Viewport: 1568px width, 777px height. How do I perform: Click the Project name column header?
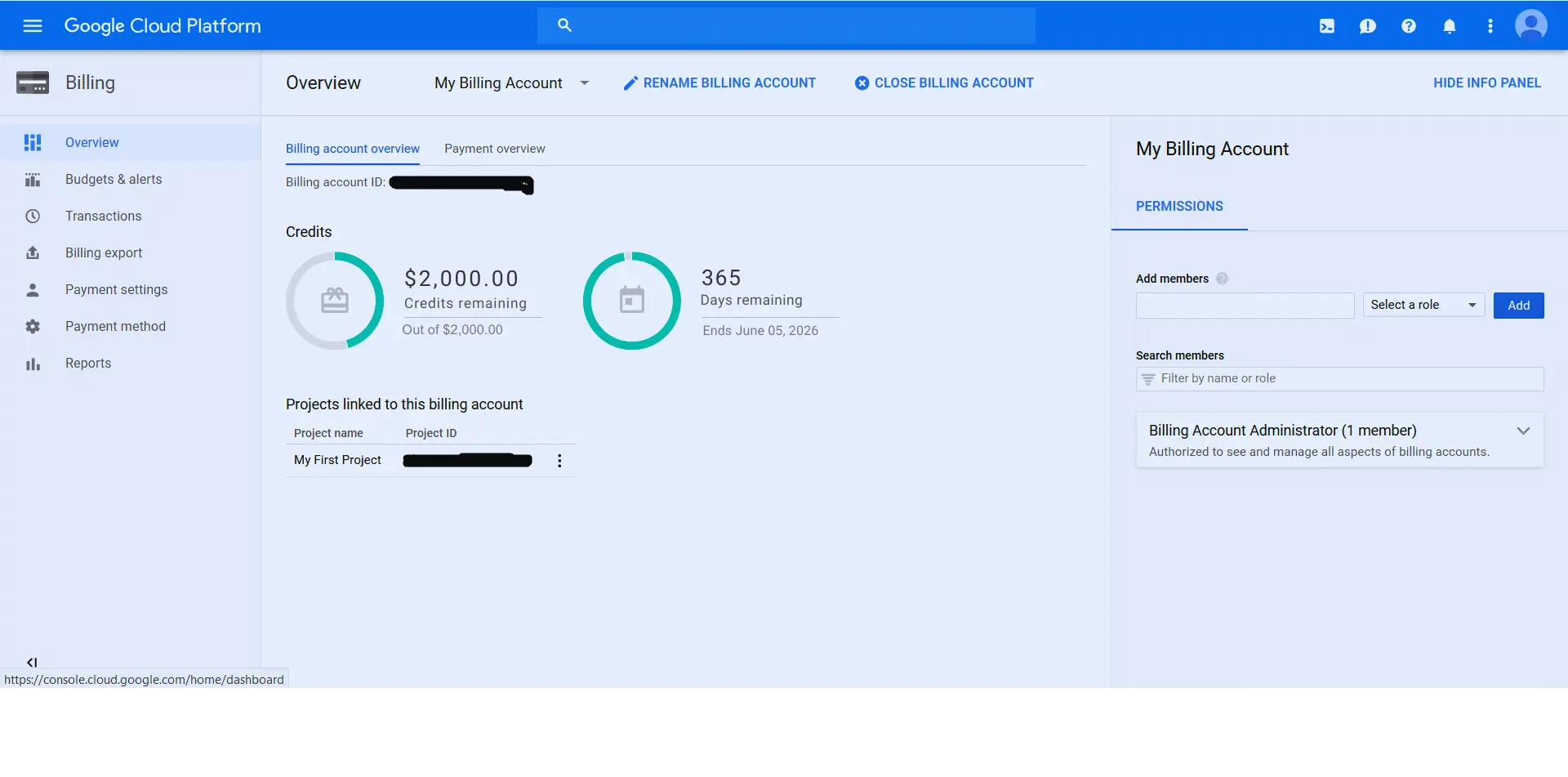pyautogui.click(x=328, y=433)
